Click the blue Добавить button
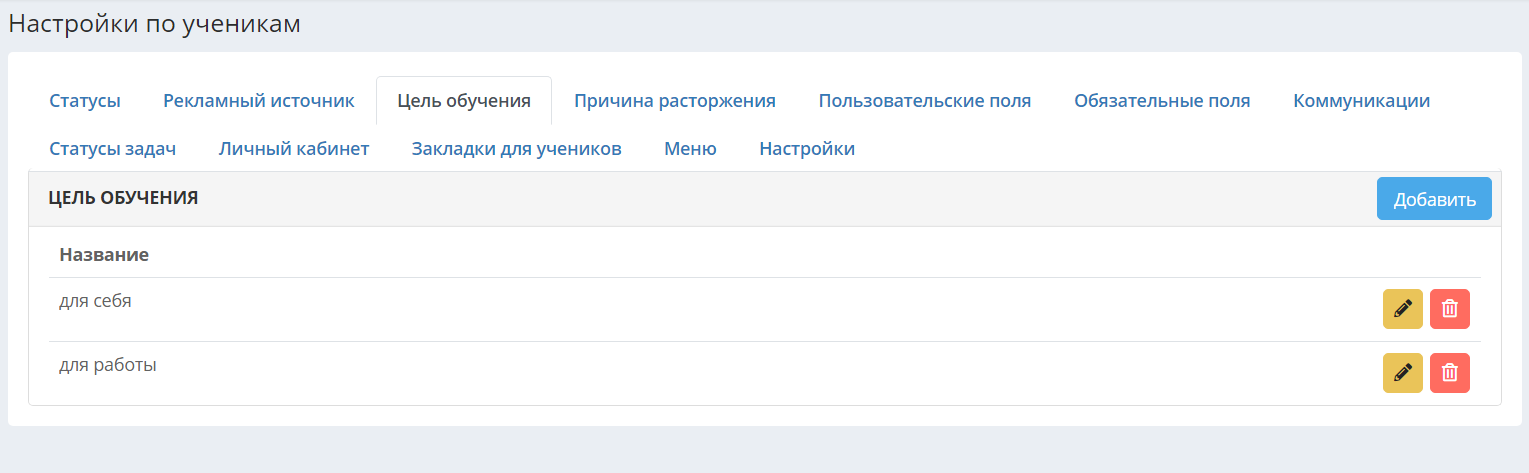The width and height of the screenshot is (1529, 473). click(x=1434, y=199)
